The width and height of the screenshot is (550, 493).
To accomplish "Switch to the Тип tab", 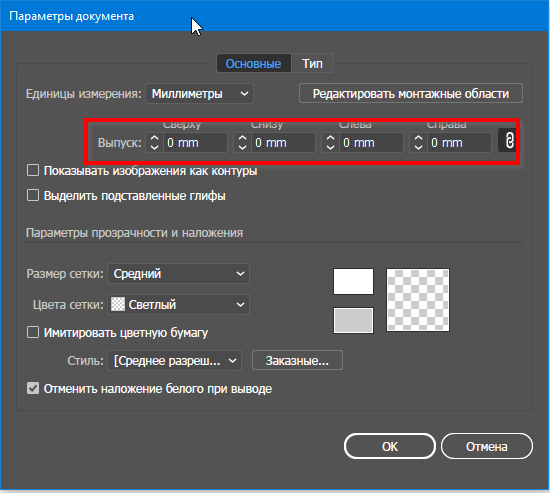I will pos(312,64).
